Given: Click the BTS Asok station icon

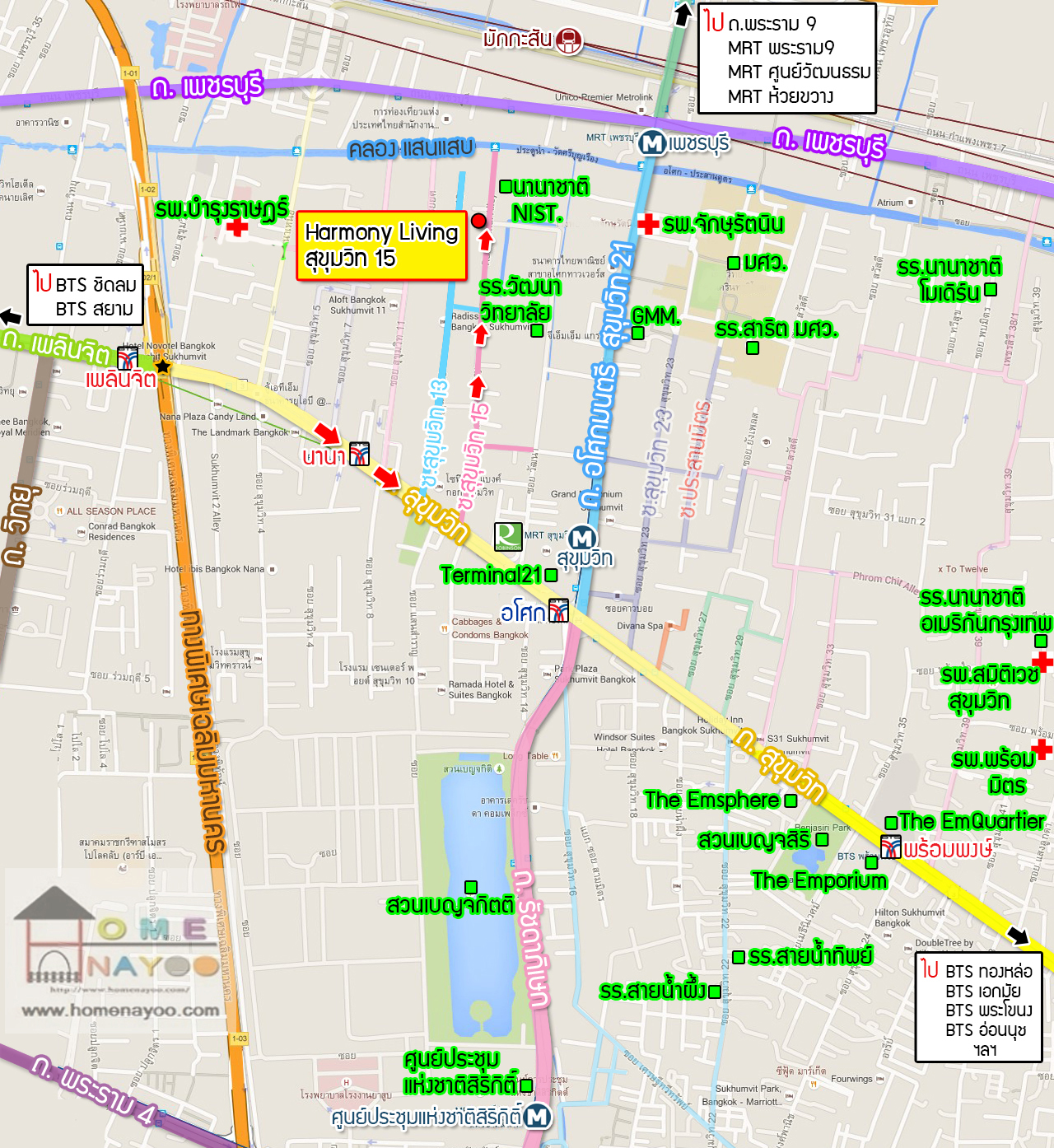Looking at the screenshot, I should tap(558, 610).
